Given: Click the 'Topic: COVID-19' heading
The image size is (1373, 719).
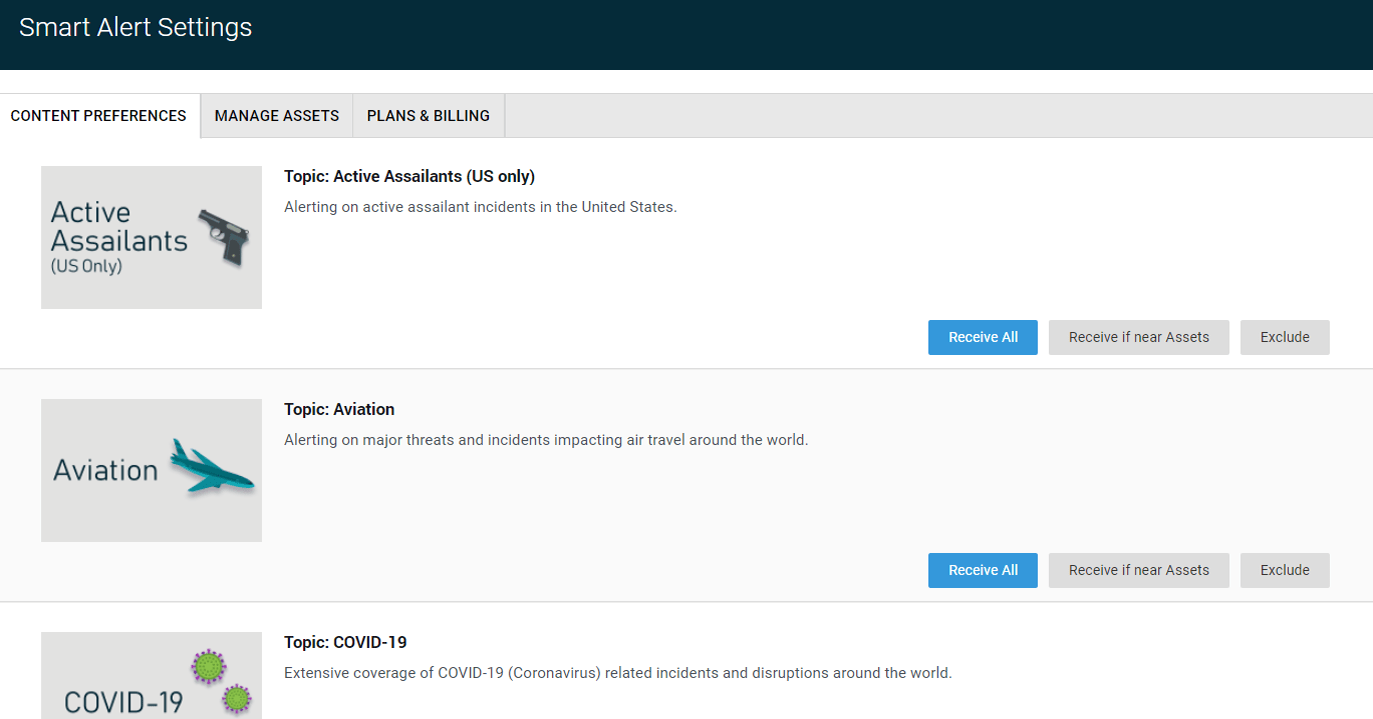Looking at the screenshot, I should coord(345,642).
